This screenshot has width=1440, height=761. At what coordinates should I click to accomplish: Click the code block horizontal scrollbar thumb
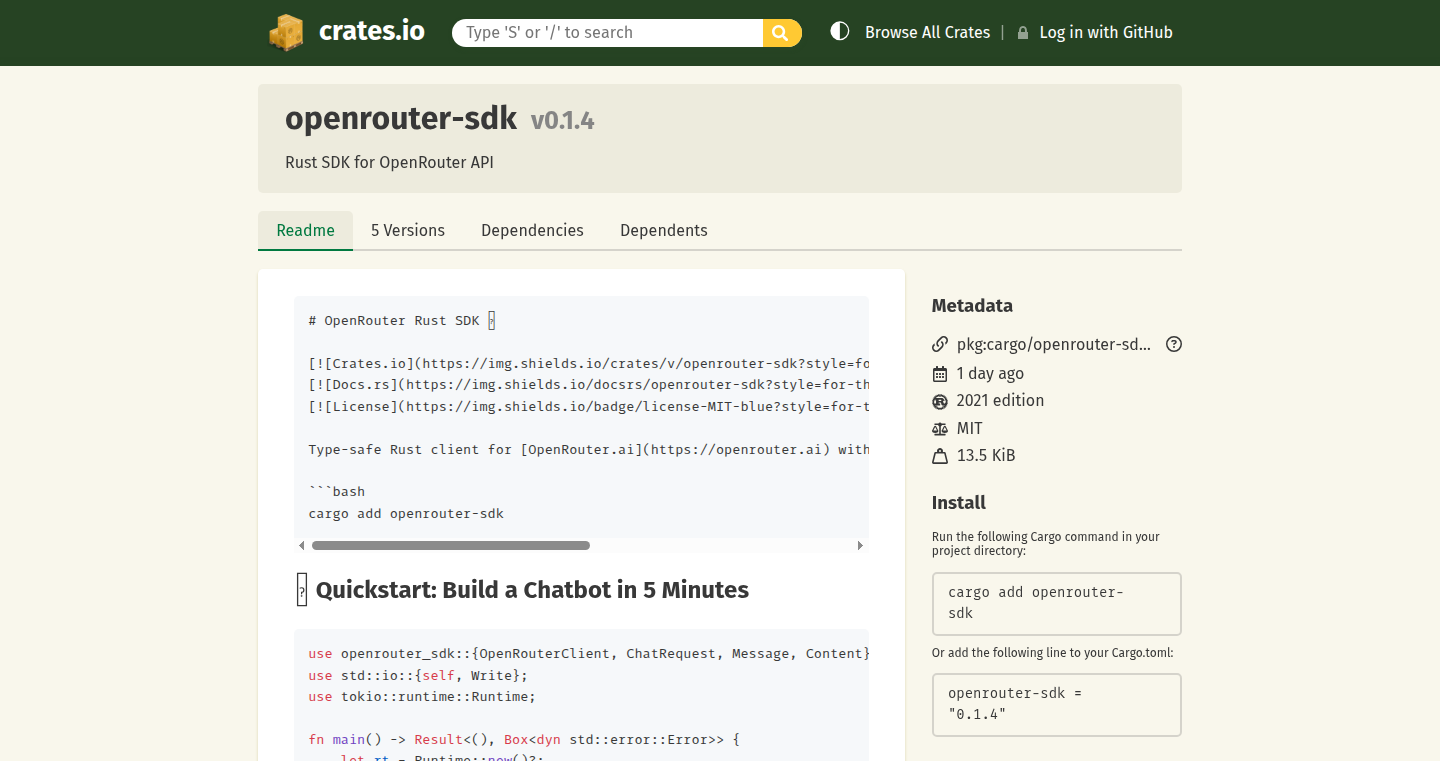451,545
